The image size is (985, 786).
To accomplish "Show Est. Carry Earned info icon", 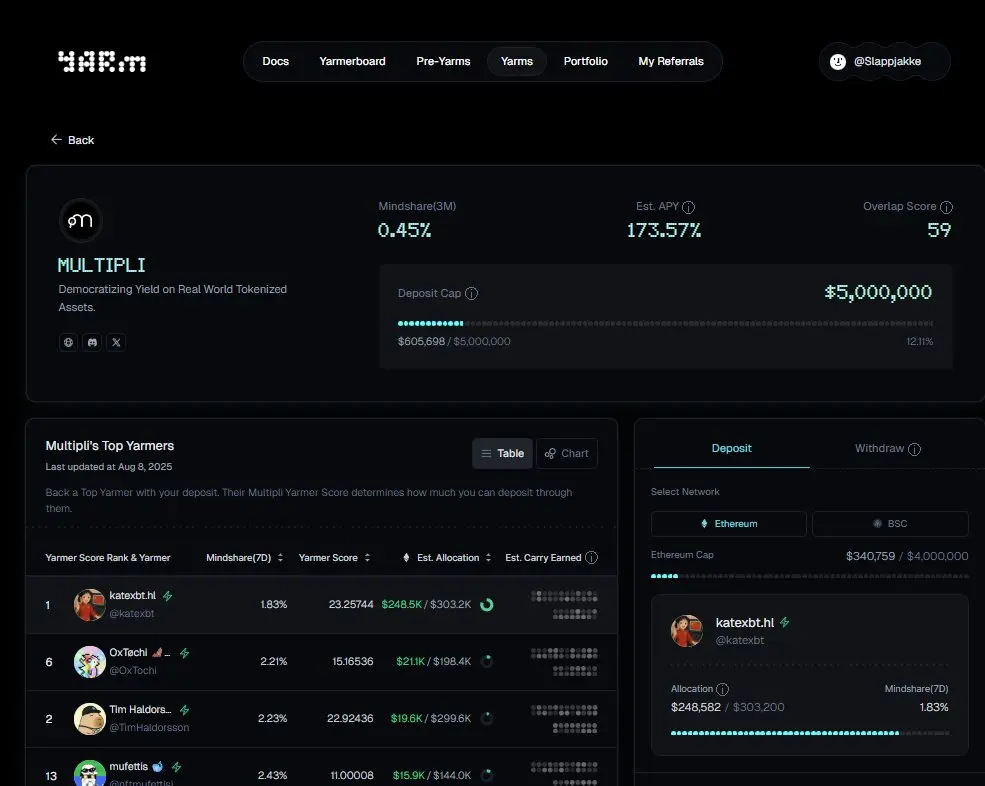I will 591,557.
